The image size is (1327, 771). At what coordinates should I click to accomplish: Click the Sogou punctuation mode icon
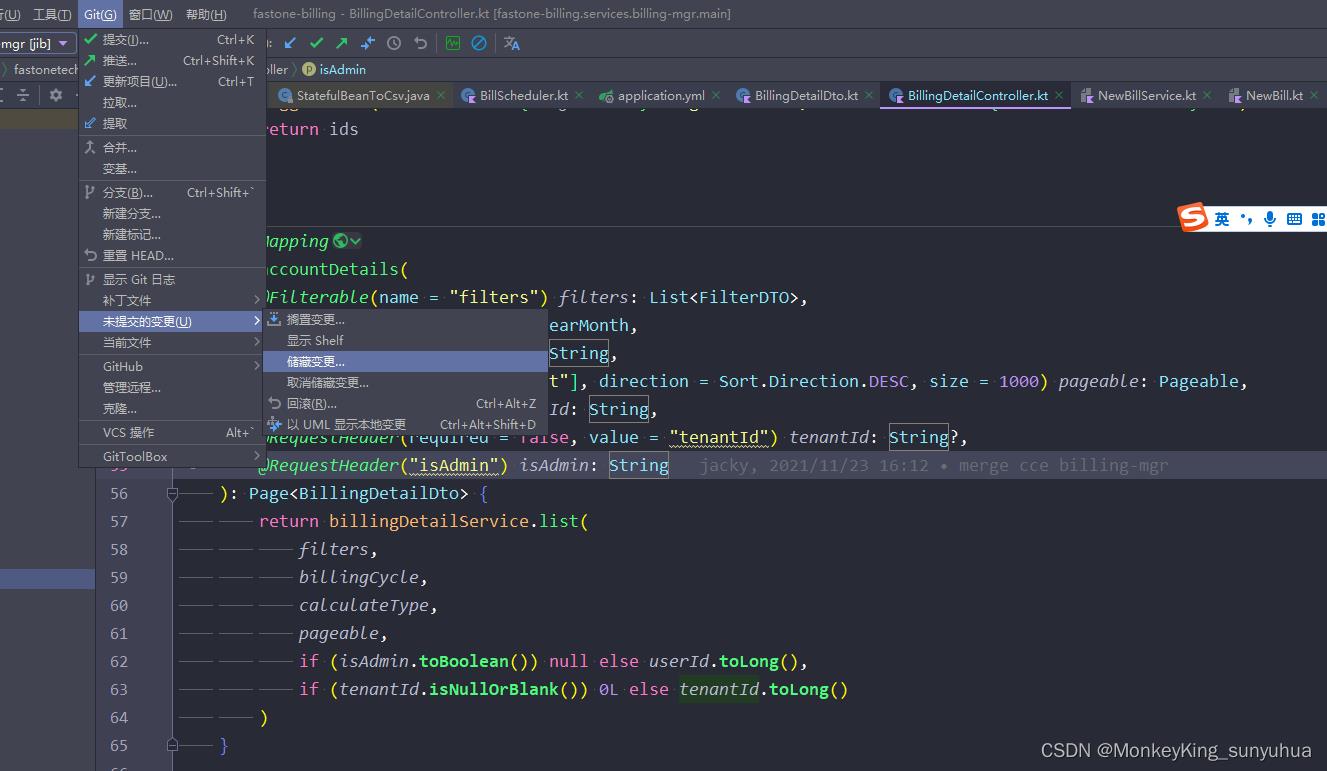pyautogui.click(x=1246, y=219)
